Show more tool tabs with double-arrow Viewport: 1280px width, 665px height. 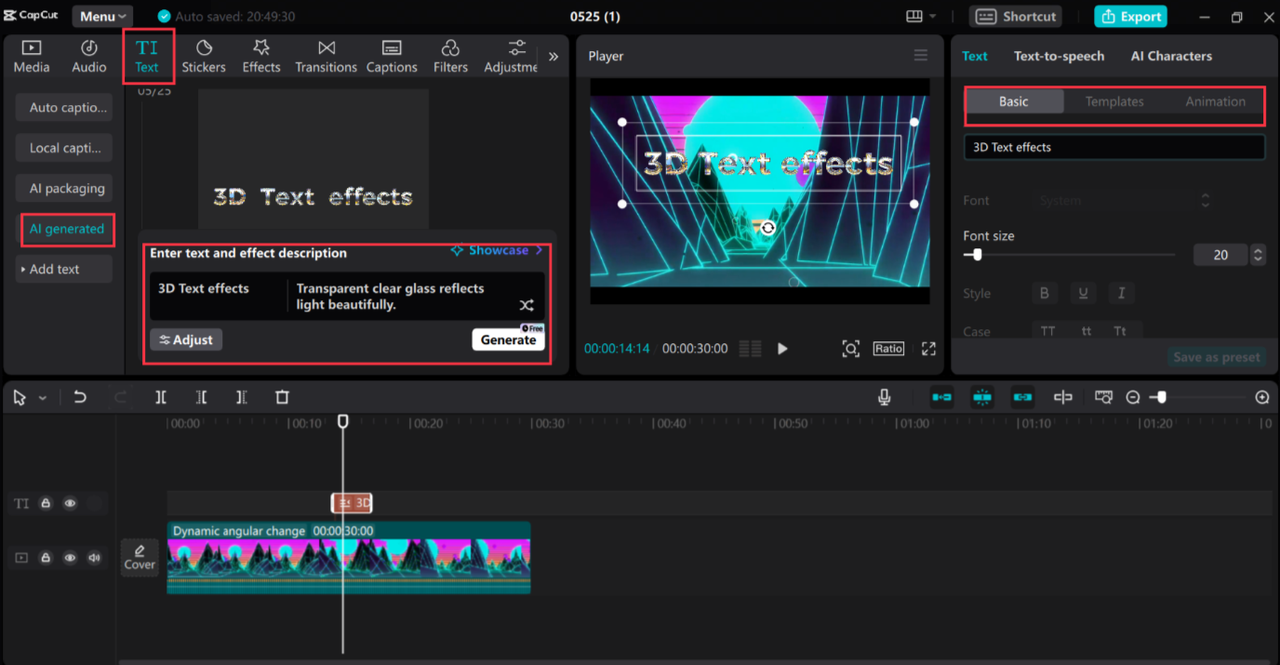click(553, 57)
